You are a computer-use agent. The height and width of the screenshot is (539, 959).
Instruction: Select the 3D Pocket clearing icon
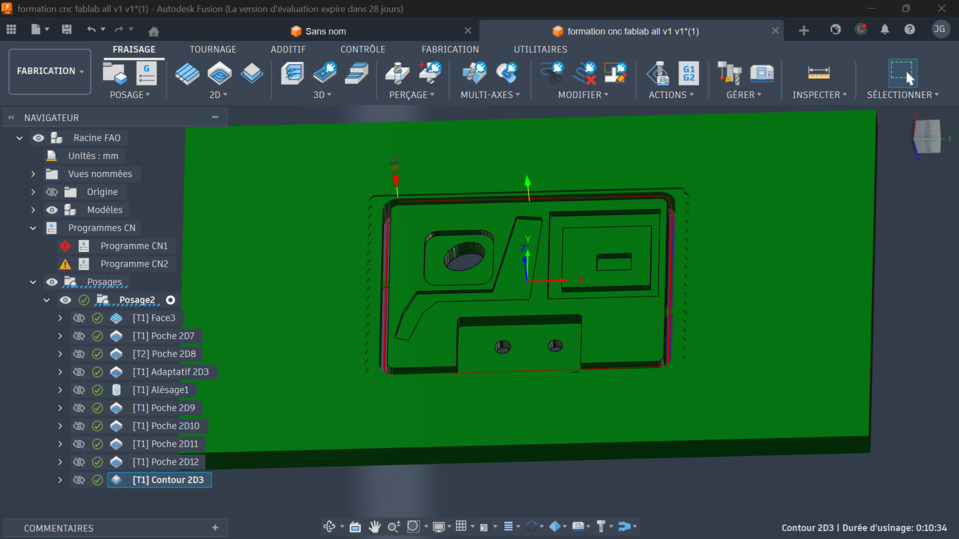325,73
